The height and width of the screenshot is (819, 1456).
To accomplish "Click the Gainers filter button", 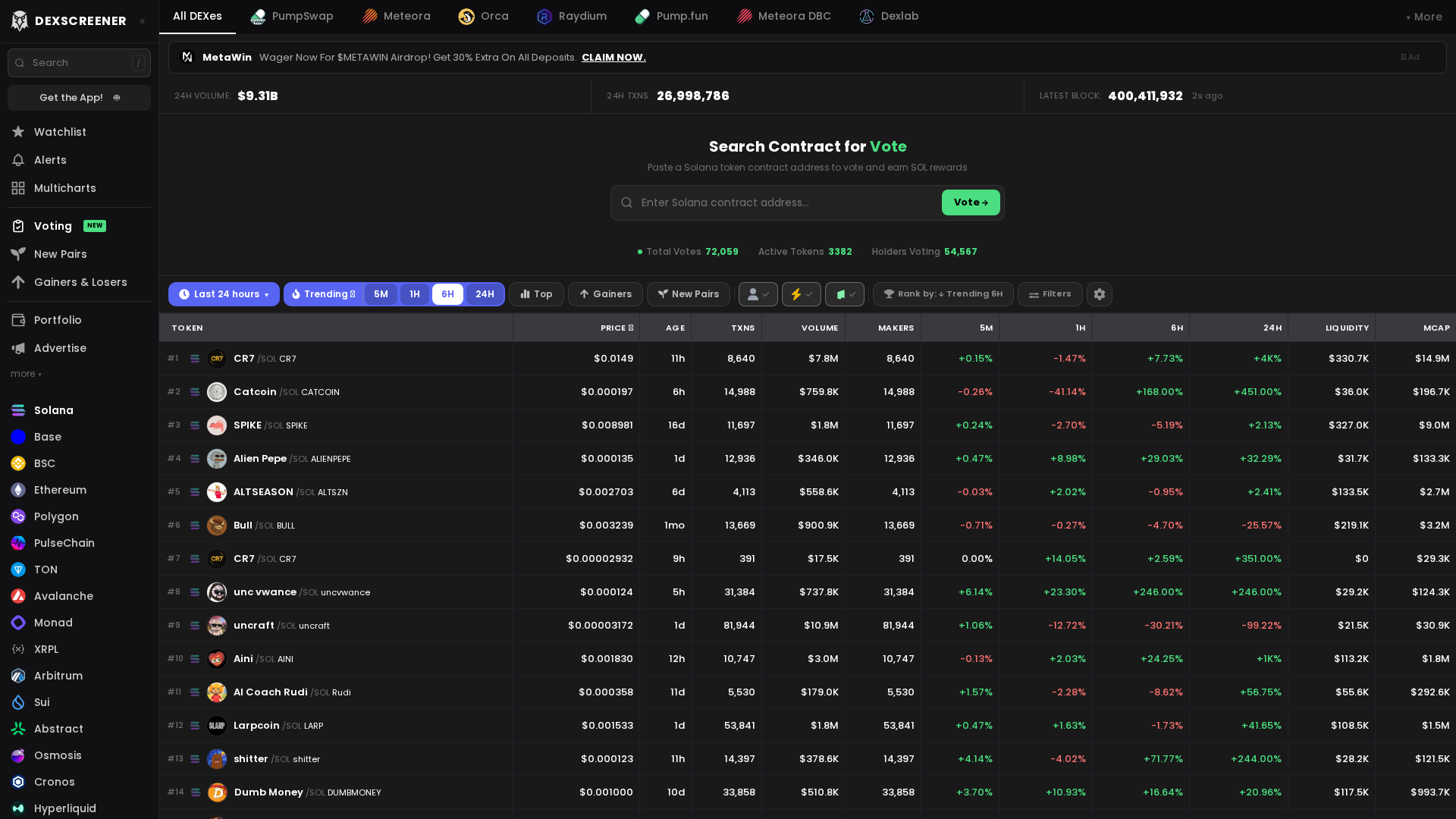I will click(x=605, y=294).
